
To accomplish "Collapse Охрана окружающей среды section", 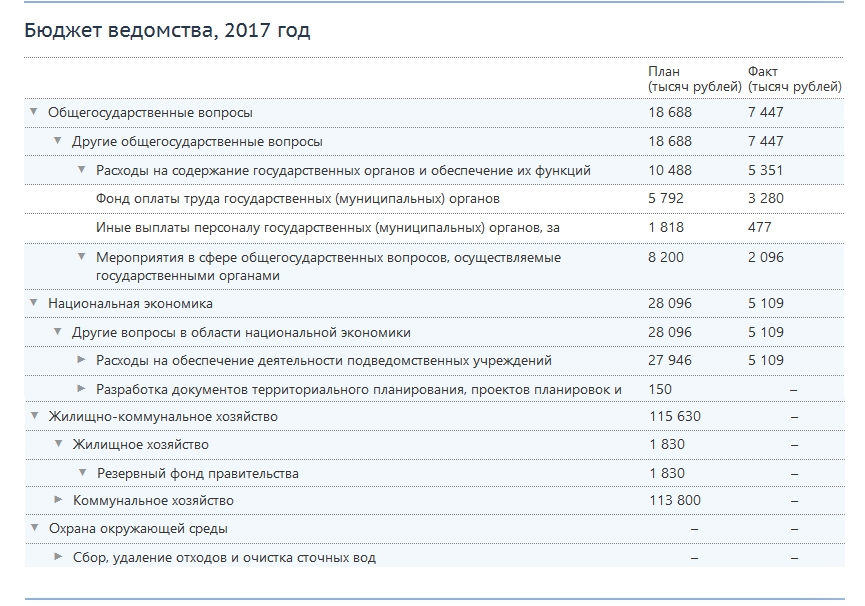I will [x=35, y=528].
